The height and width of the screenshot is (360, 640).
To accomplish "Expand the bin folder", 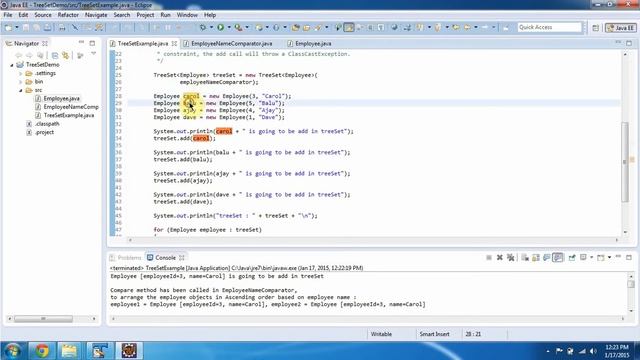I will (x=21, y=82).
